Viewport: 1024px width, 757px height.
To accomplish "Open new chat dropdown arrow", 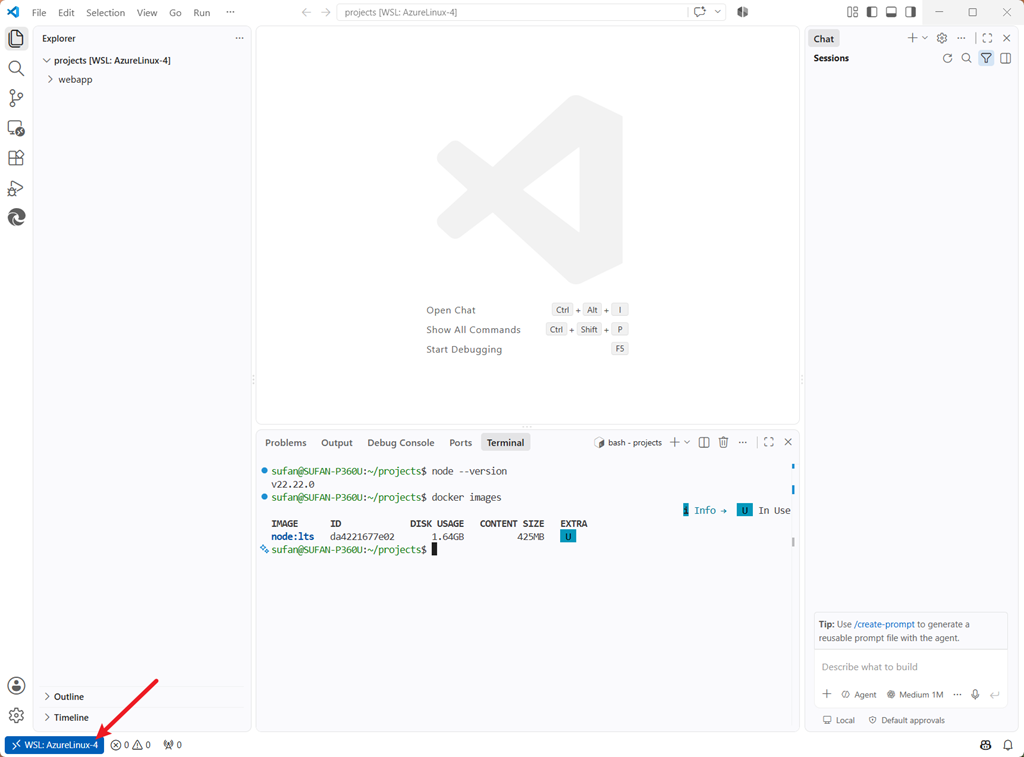I will pos(925,38).
